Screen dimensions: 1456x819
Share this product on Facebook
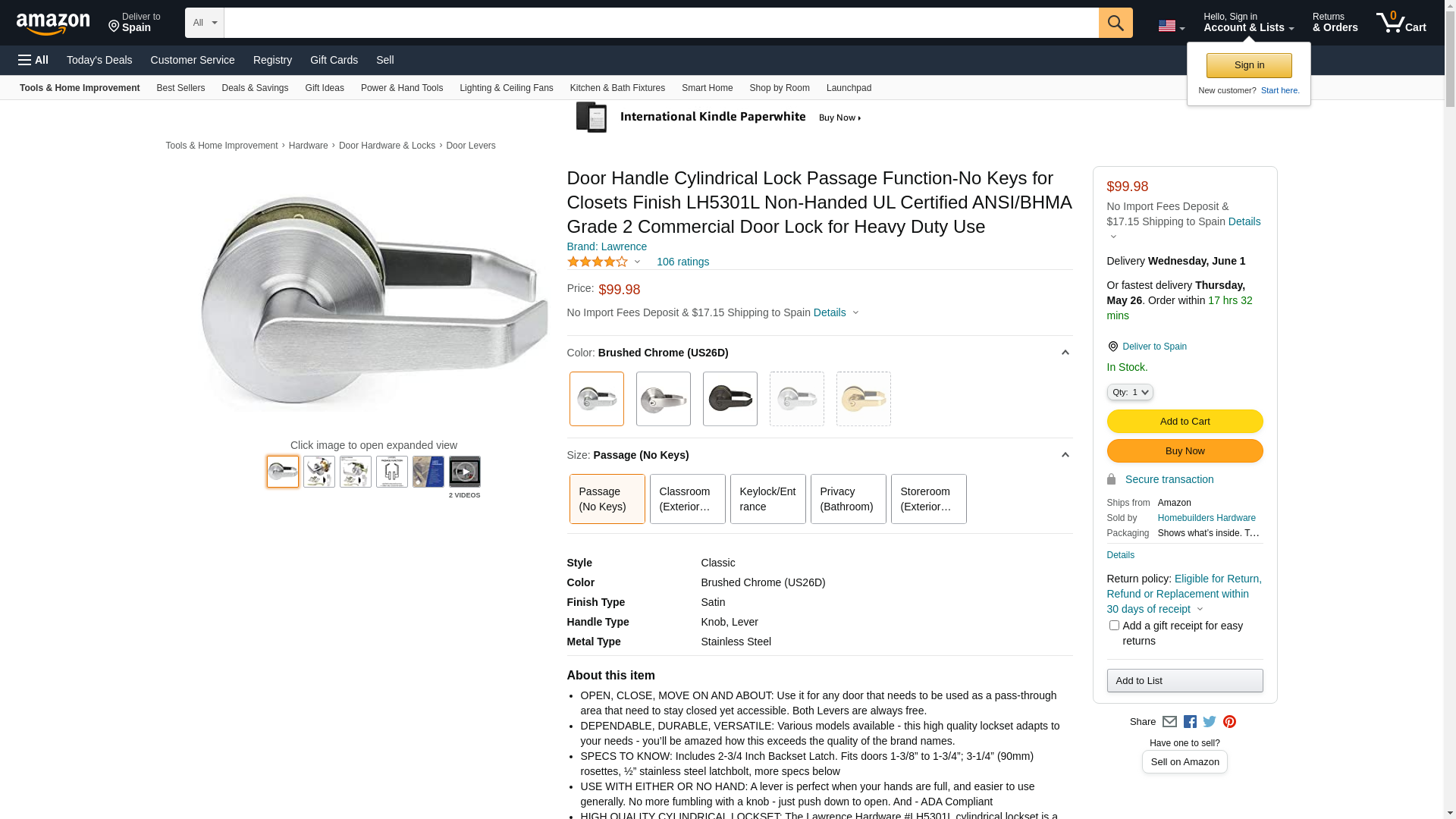[x=1190, y=722]
